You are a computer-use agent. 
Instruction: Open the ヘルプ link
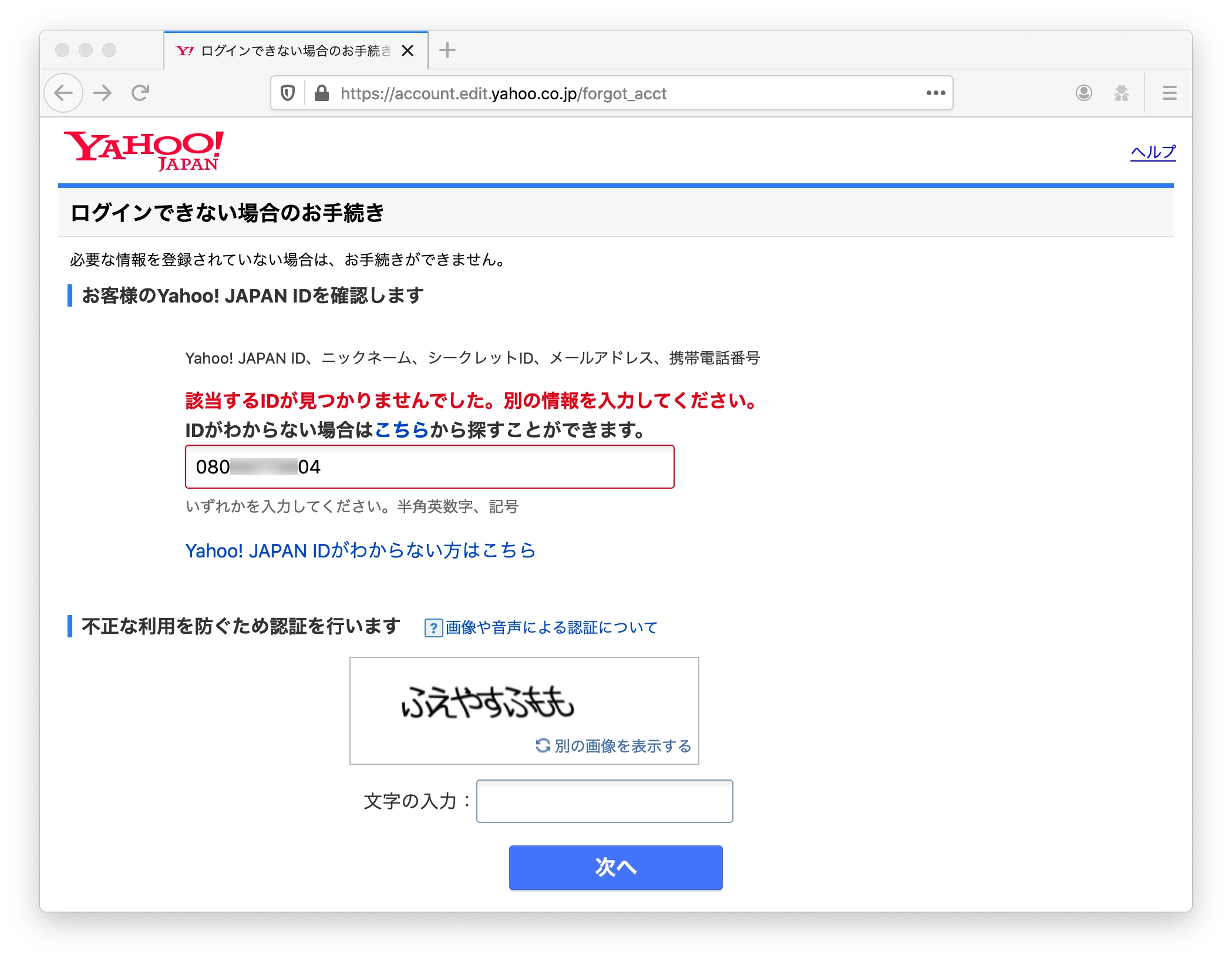click(1153, 152)
